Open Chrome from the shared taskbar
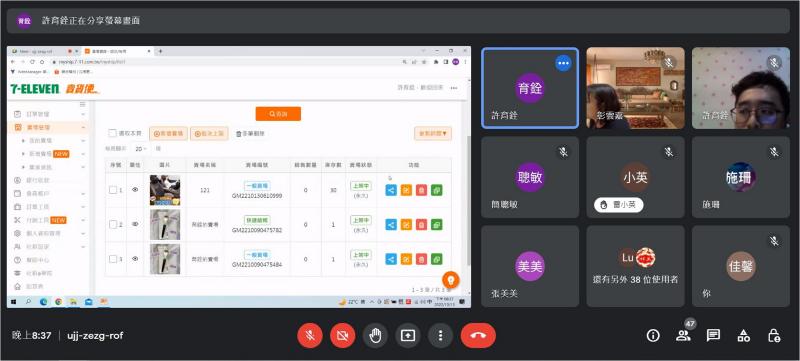Viewport: 800px width, 361px height. pos(59,302)
